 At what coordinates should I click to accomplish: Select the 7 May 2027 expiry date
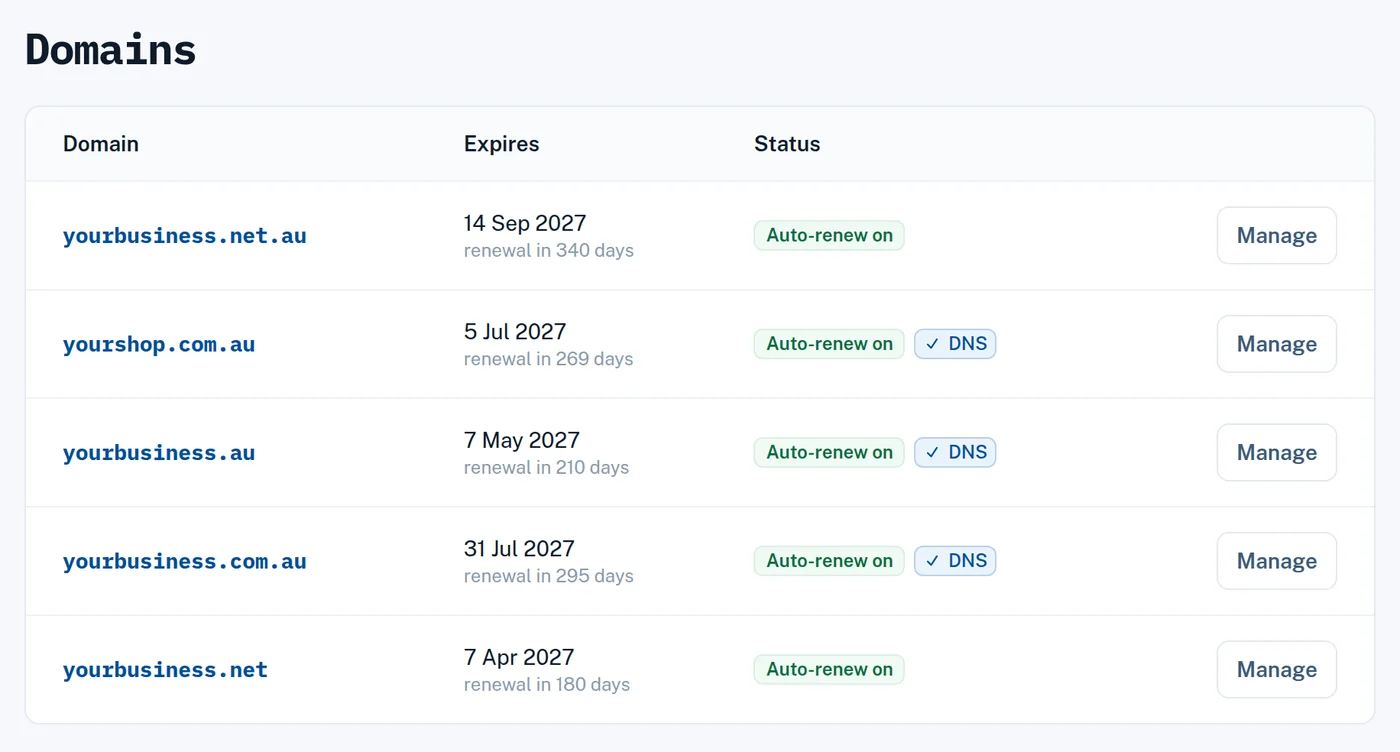click(x=522, y=440)
